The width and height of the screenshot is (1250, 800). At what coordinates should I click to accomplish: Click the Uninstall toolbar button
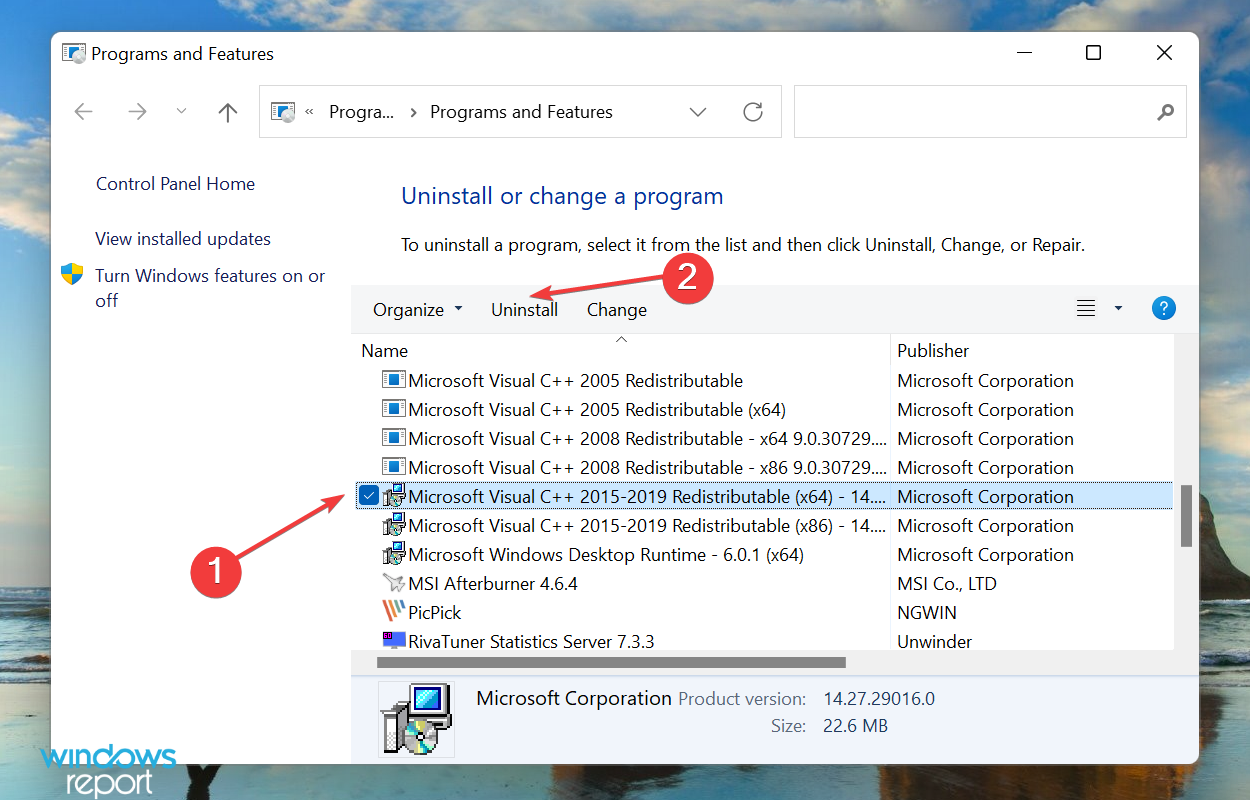[524, 310]
